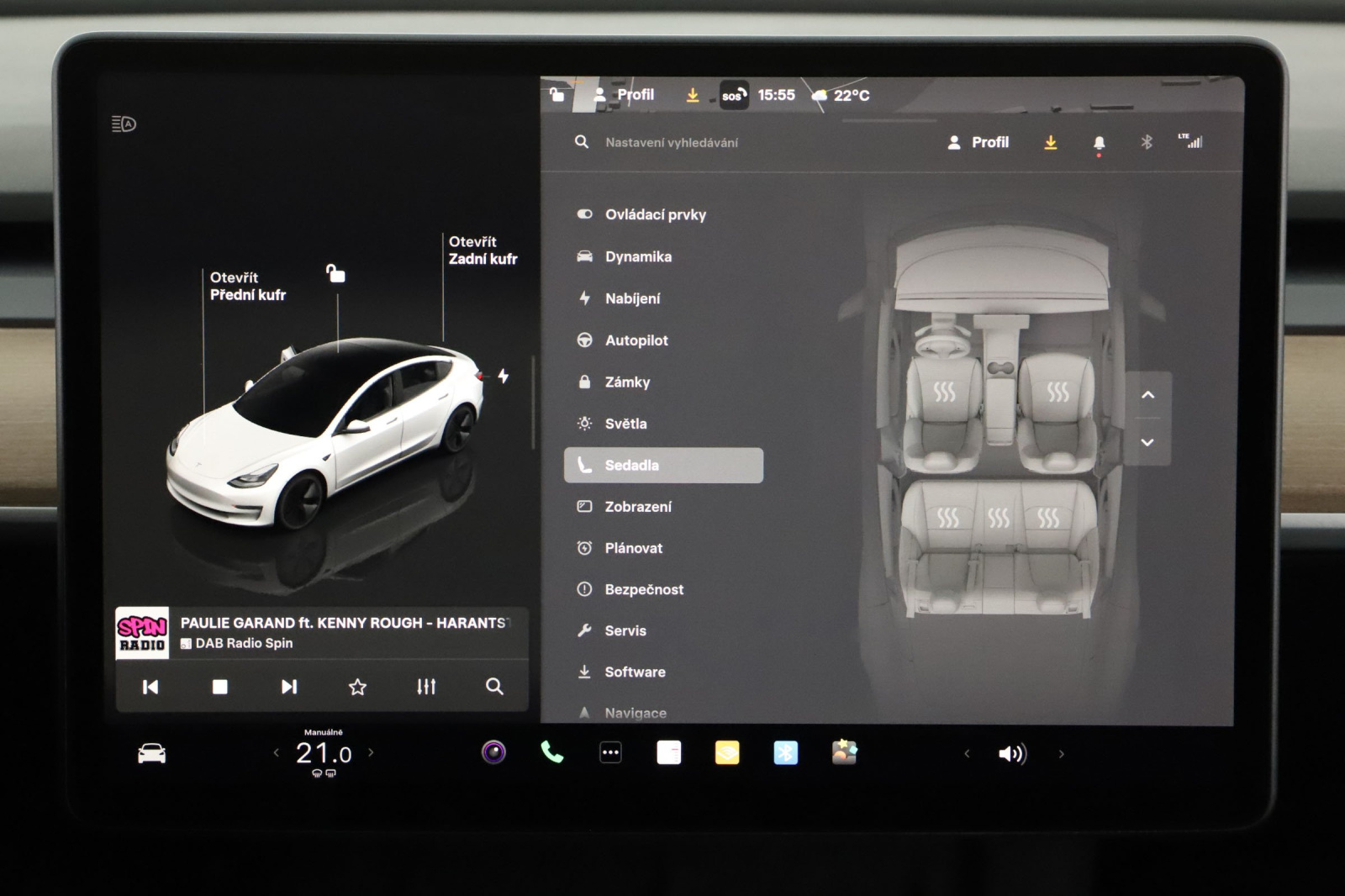This screenshot has height=896, width=1345.
Task: Add Spin Radio station to favorites
Action: tap(357, 687)
